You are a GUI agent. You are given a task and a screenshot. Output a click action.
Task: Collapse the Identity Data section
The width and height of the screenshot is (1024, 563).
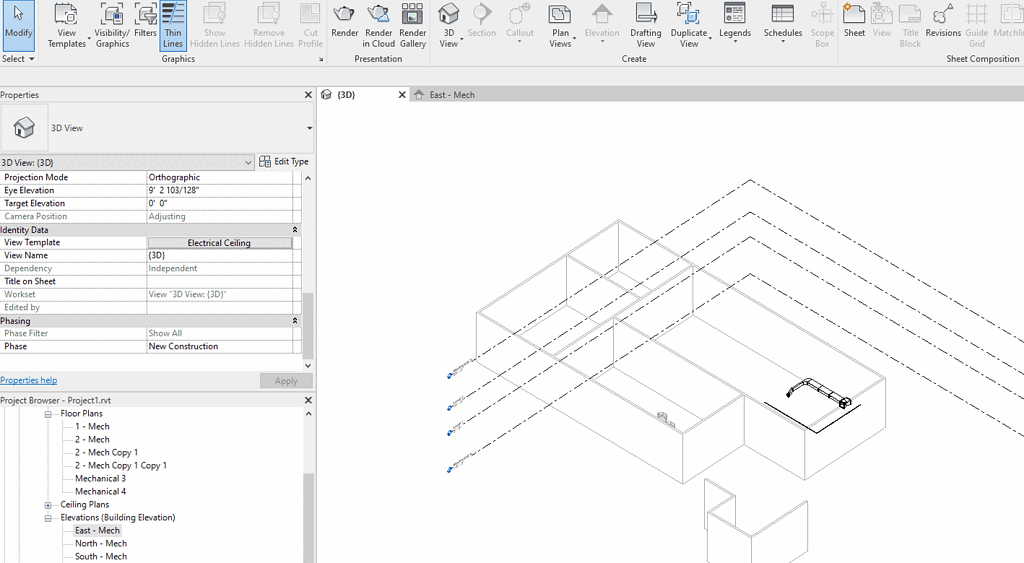pyautogui.click(x=295, y=230)
